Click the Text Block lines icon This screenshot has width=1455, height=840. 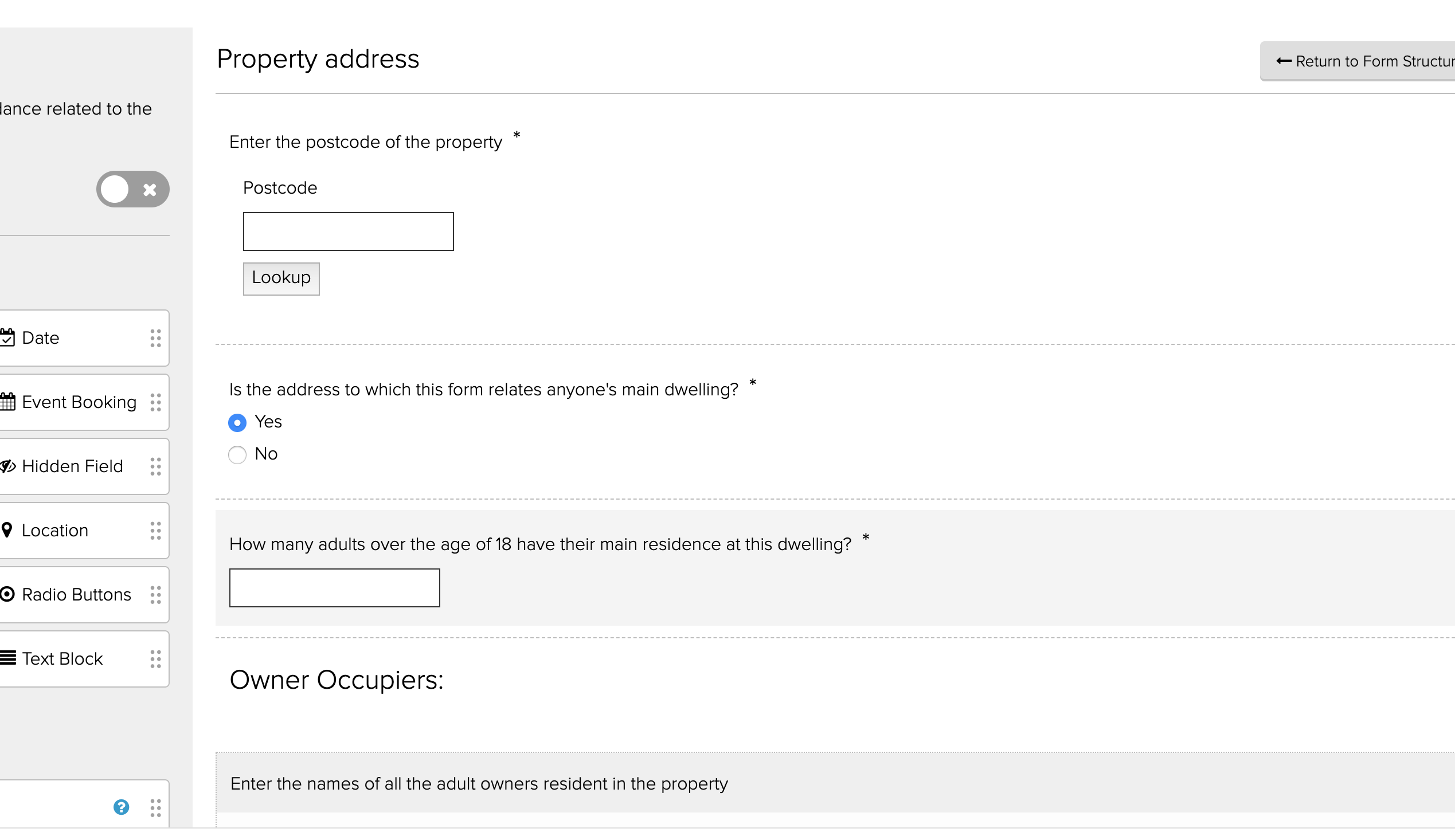coord(7,658)
